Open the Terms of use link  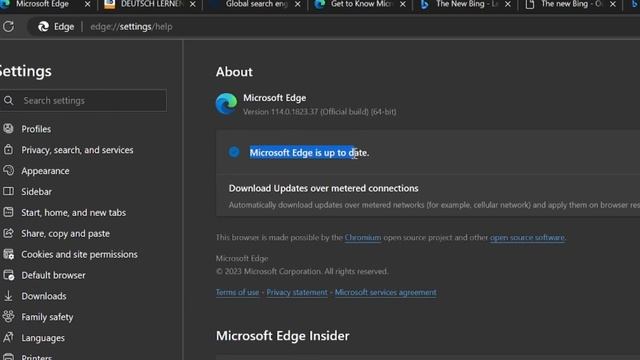(x=237, y=292)
